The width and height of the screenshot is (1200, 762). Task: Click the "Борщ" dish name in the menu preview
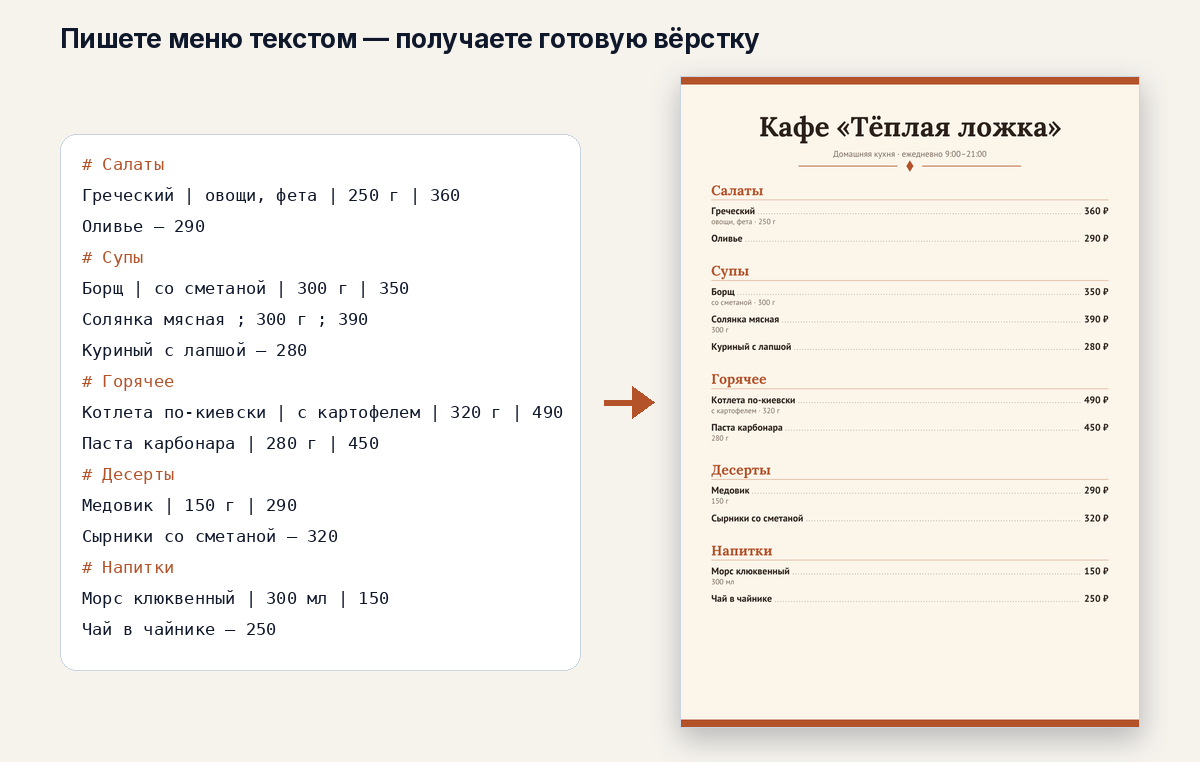[723, 292]
